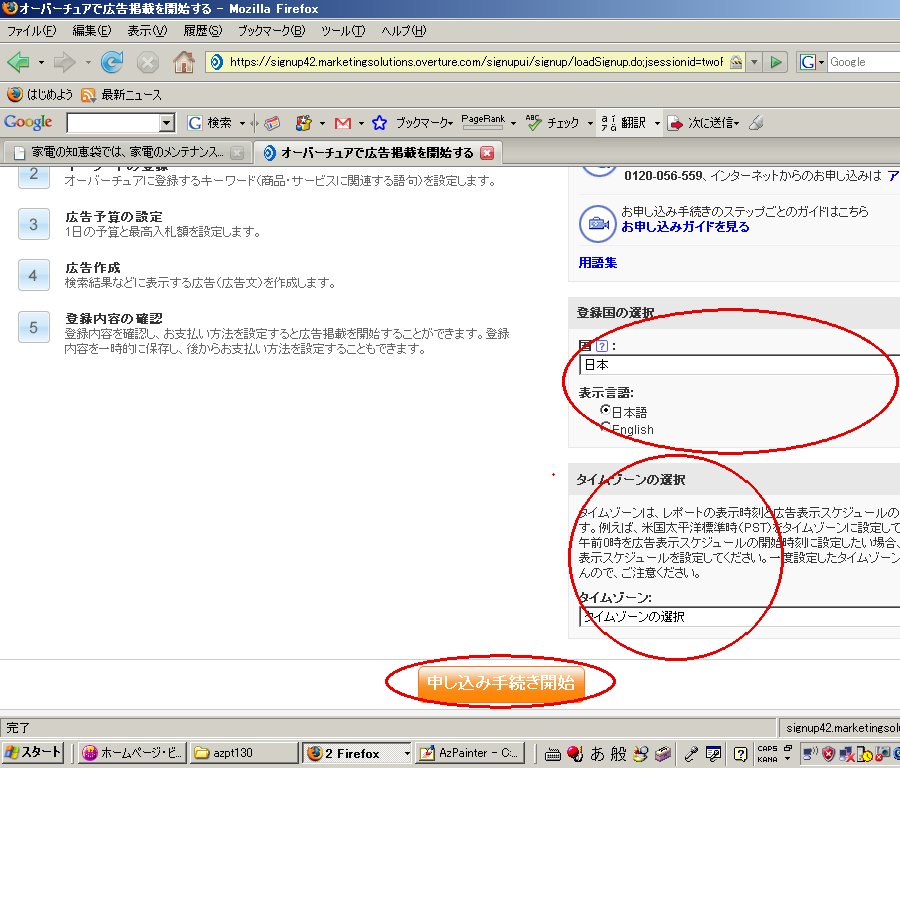Click the Google toolbar 検索 button
The image size is (900, 900).
coord(210,122)
